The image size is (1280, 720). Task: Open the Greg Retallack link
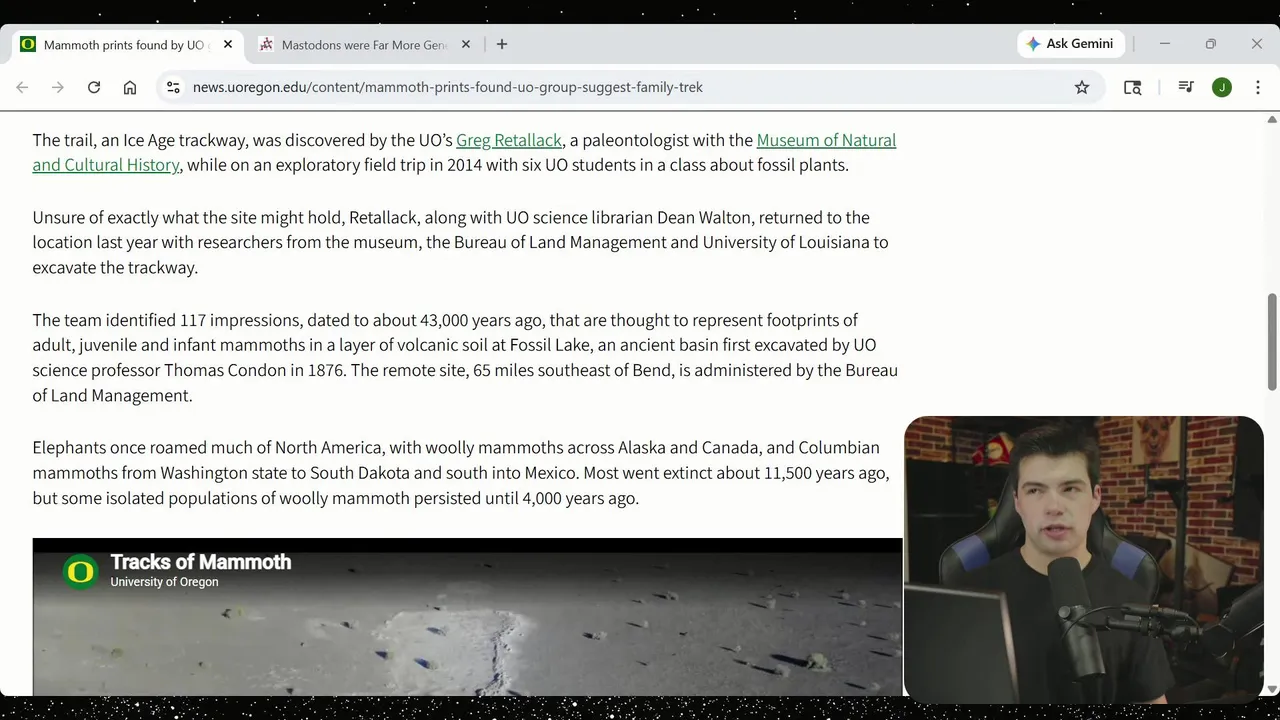tap(509, 140)
